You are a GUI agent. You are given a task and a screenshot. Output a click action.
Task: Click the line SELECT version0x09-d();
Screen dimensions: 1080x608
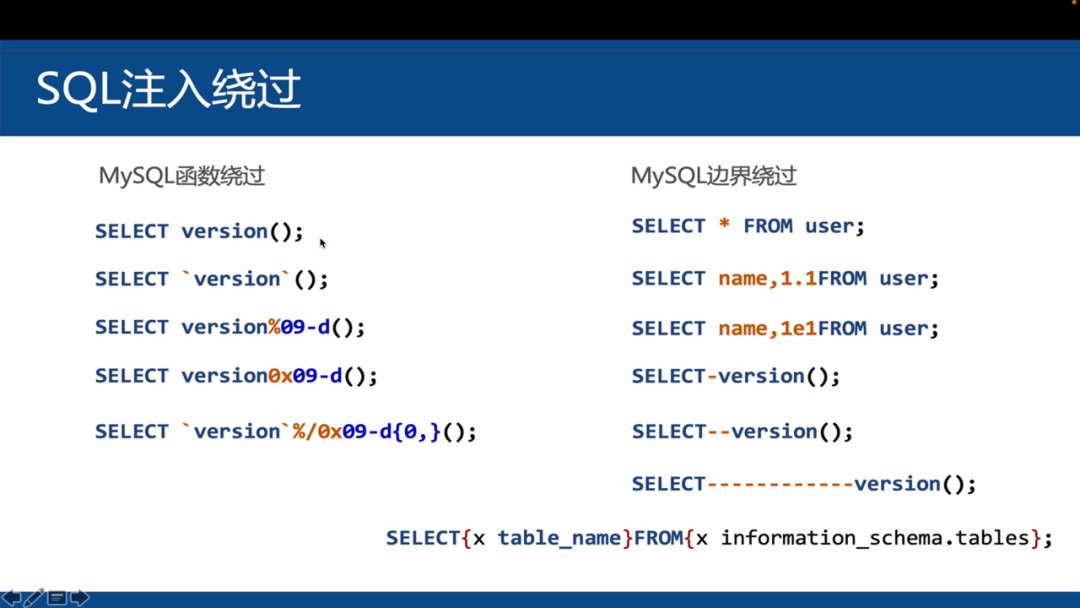click(236, 376)
